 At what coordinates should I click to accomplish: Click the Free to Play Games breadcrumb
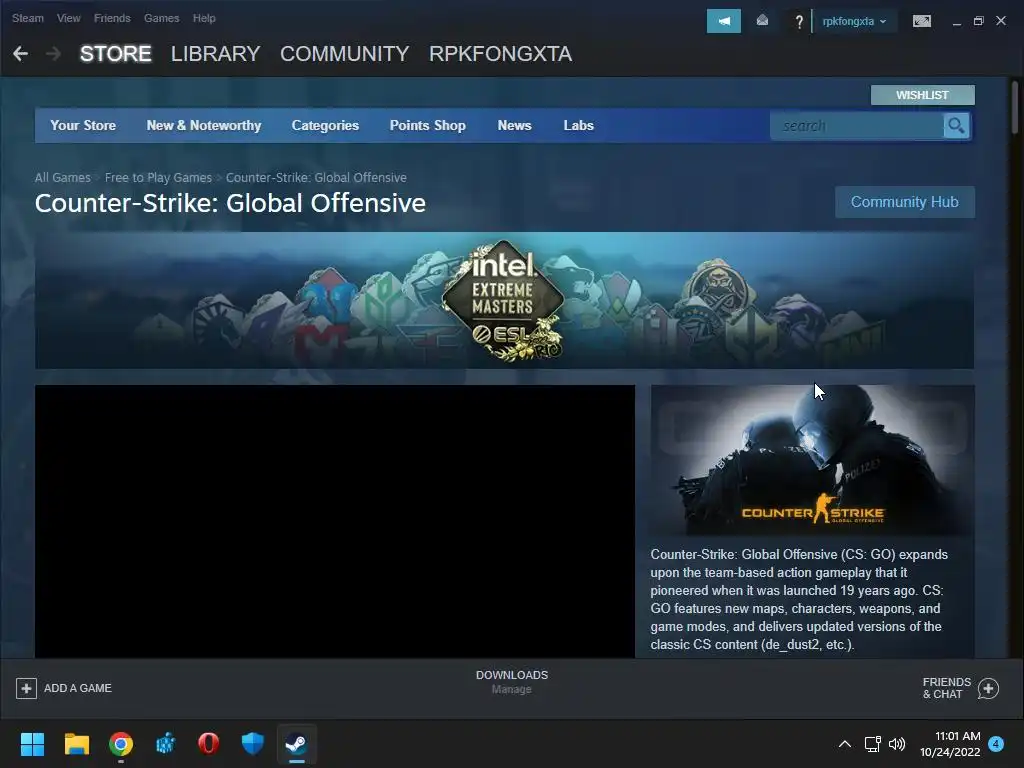[158, 178]
